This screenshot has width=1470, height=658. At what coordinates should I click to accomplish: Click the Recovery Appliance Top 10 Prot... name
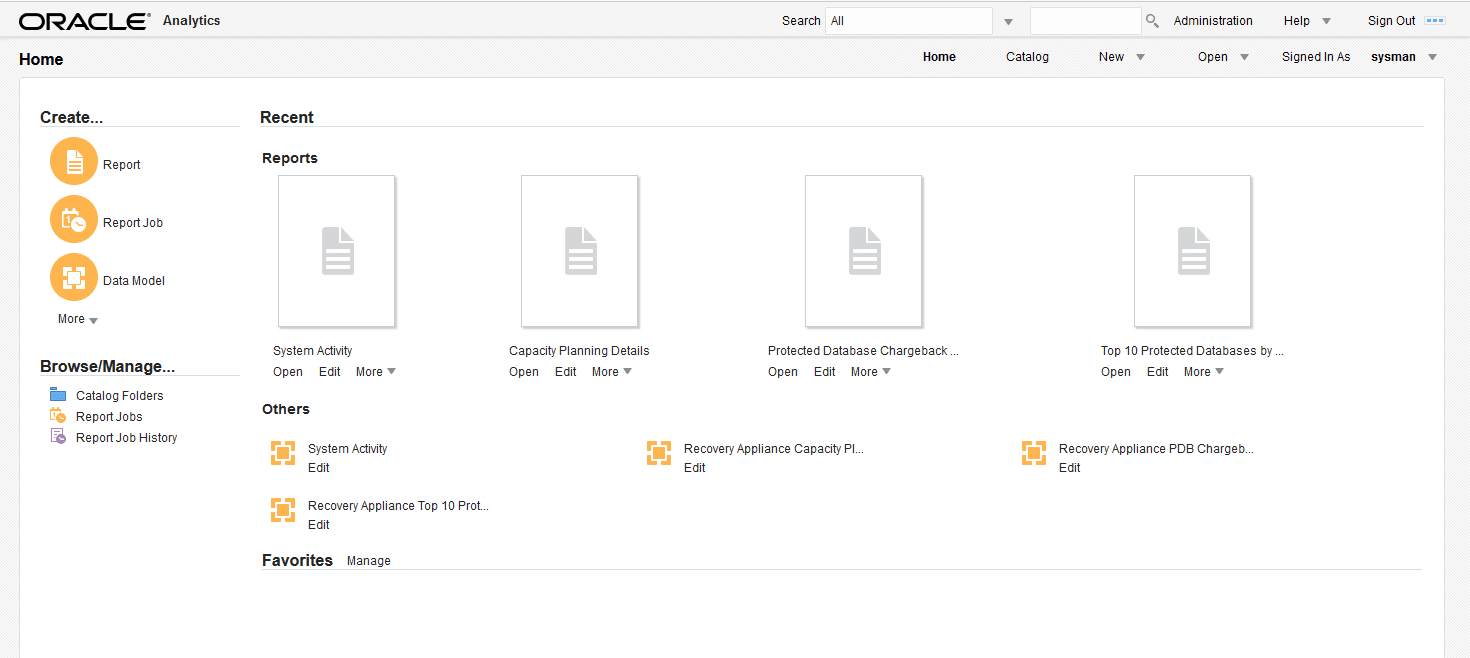[x=398, y=506]
